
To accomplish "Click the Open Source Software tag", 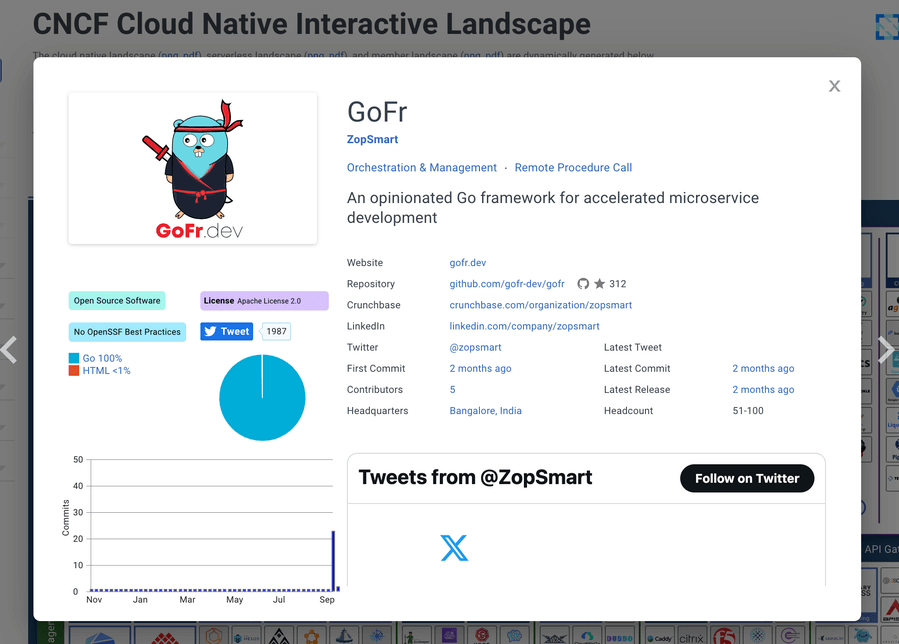I will point(117,300).
